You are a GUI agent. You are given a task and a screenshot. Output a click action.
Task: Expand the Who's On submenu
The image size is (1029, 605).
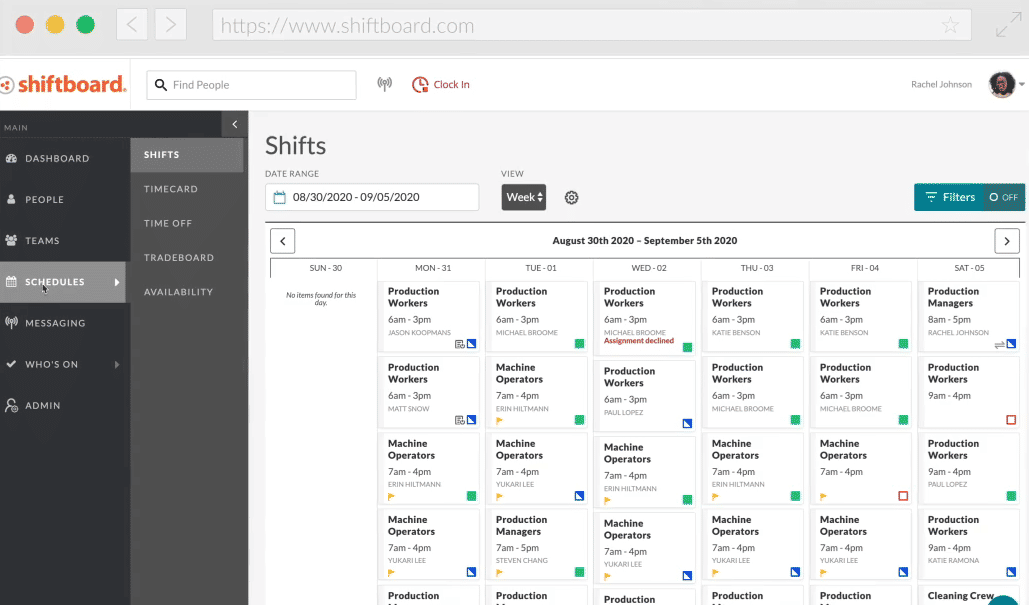pos(117,365)
